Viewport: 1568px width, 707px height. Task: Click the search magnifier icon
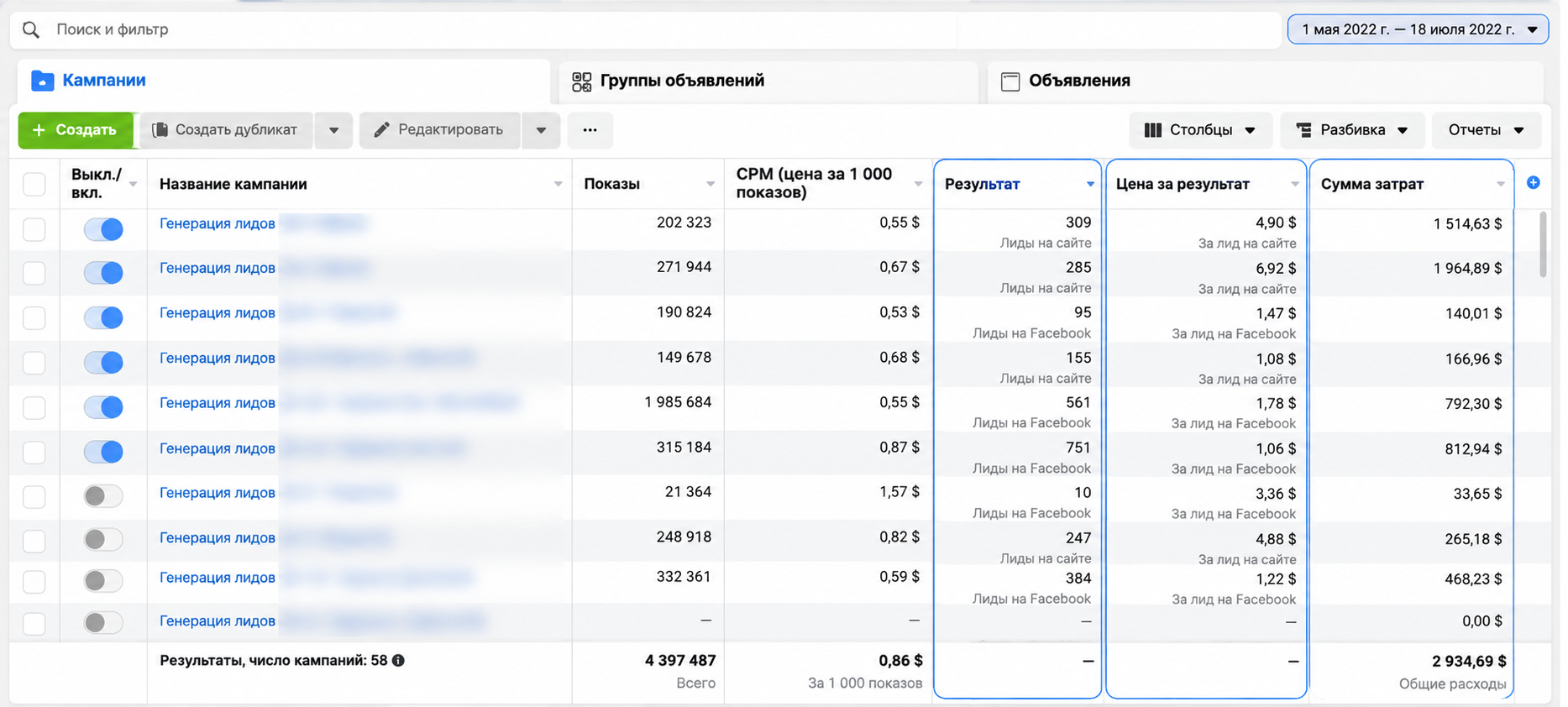pos(31,30)
